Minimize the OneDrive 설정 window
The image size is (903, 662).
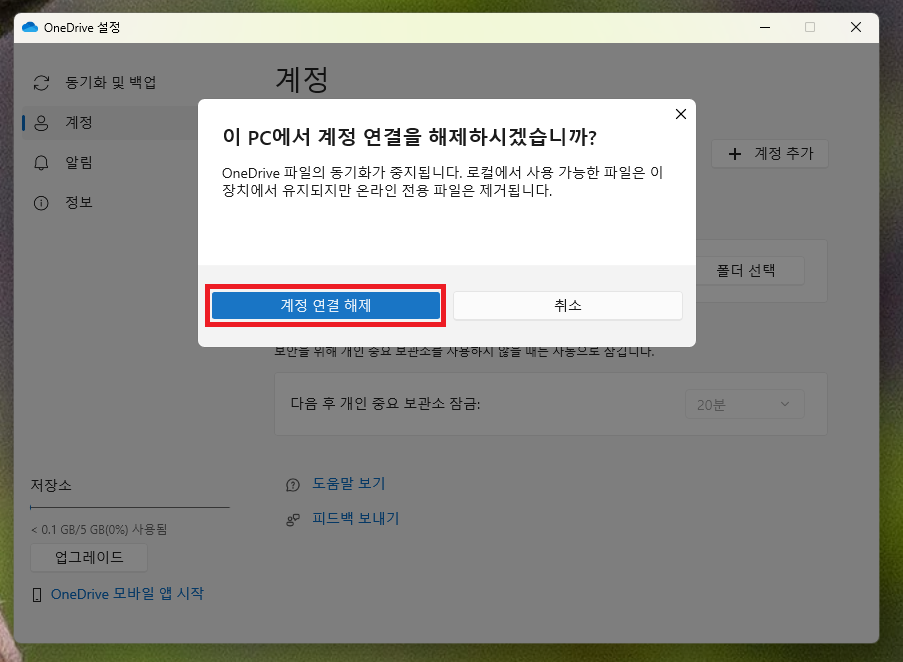point(765,27)
